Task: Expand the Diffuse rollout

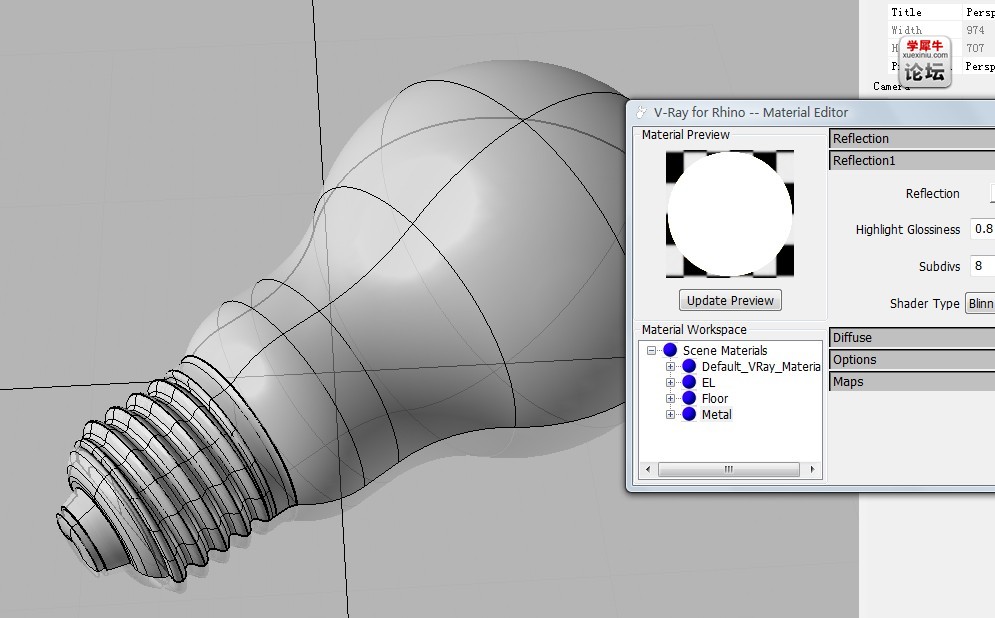Action: (x=912, y=338)
